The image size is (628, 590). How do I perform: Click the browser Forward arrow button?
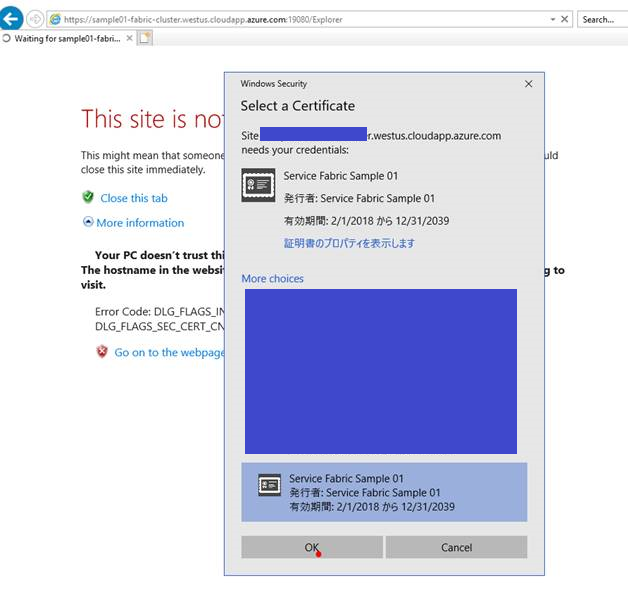[x=35, y=19]
